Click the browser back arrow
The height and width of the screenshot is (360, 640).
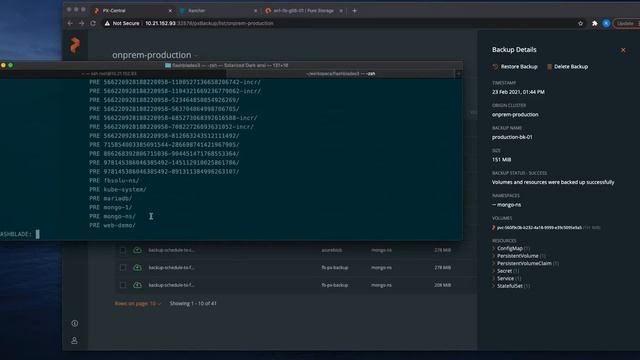[70, 23]
